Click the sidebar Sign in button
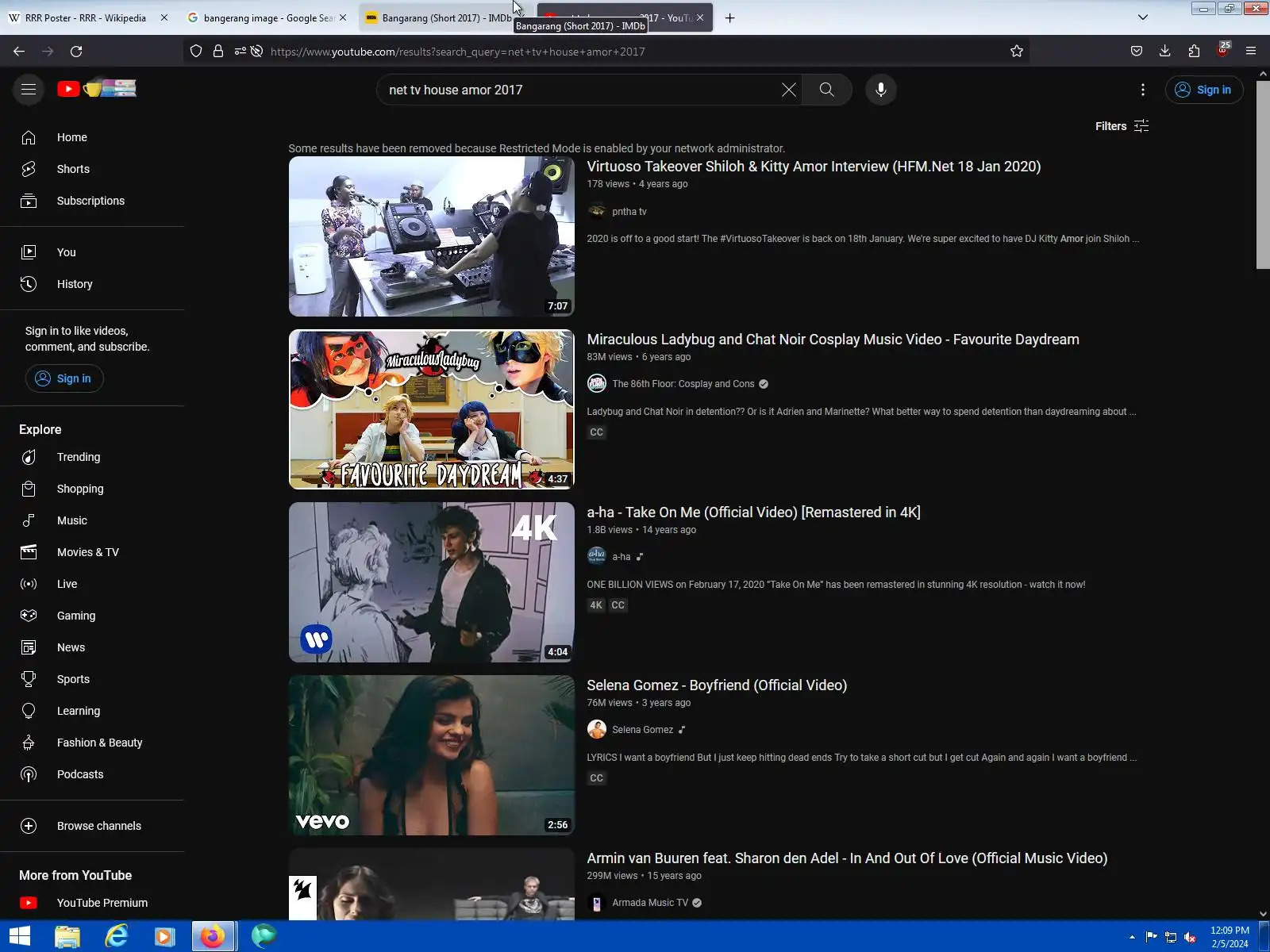Viewport: 1270px width, 952px height. [x=64, y=378]
